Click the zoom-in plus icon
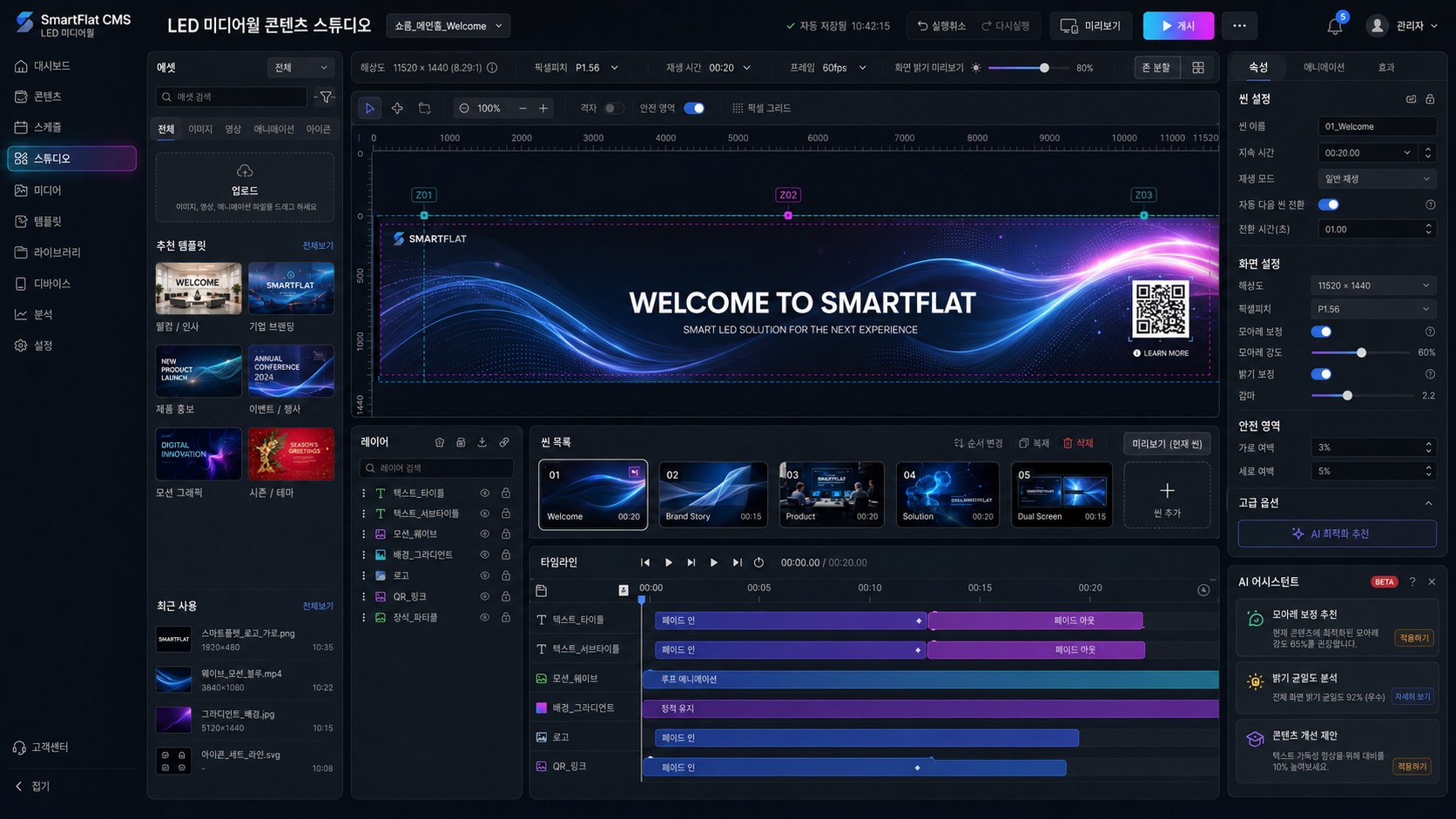The height and width of the screenshot is (819, 1456). (x=543, y=108)
